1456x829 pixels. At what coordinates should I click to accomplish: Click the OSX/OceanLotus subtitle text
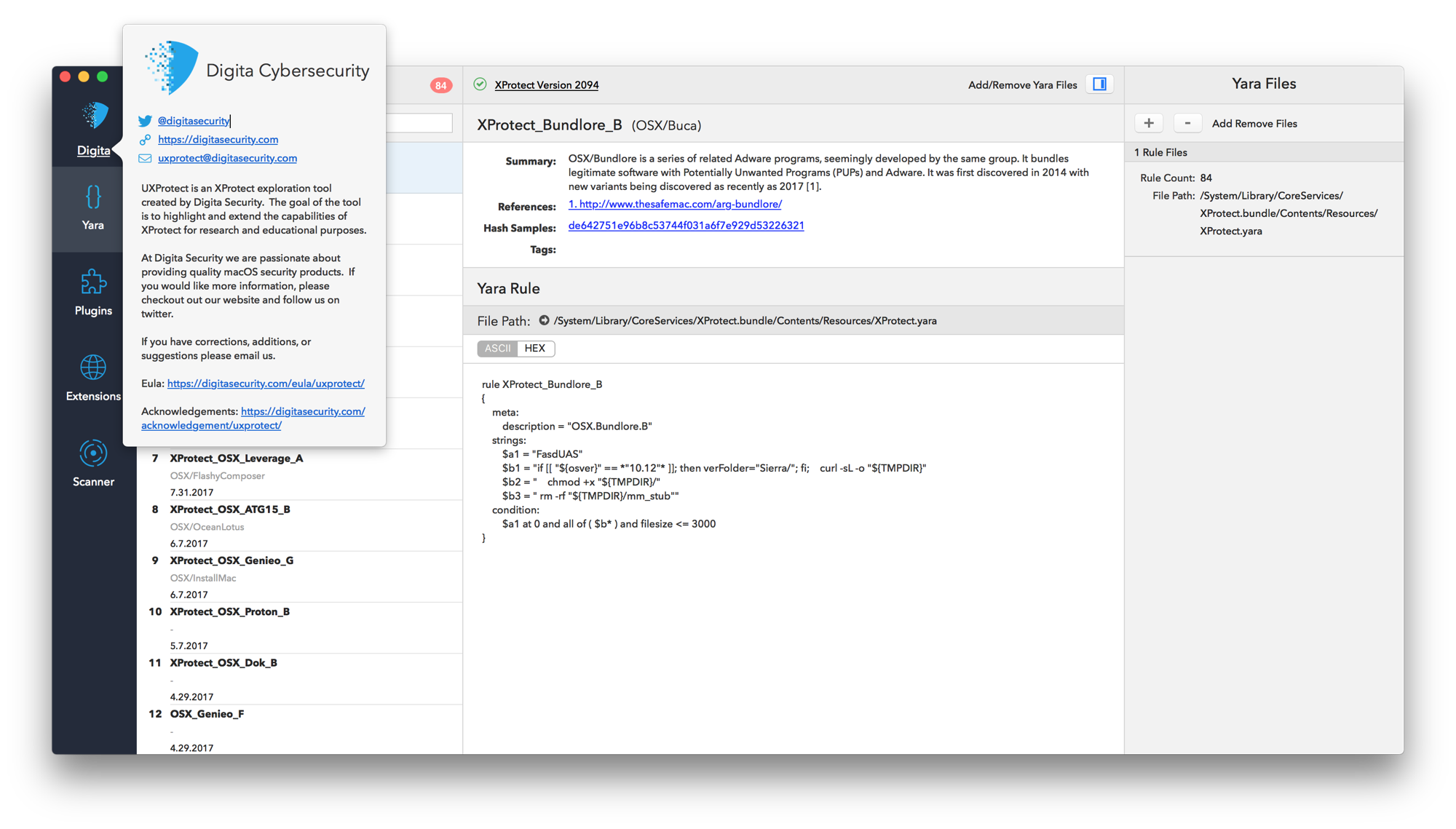(207, 527)
